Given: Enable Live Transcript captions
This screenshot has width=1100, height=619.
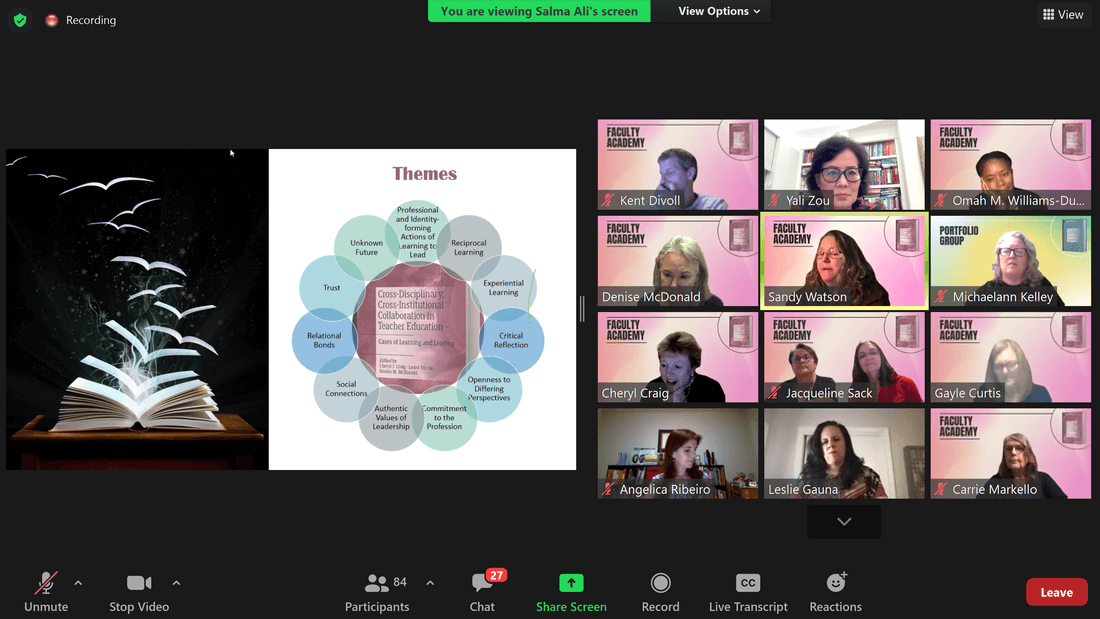Looking at the screenshot, I should [x=747, y=583].
